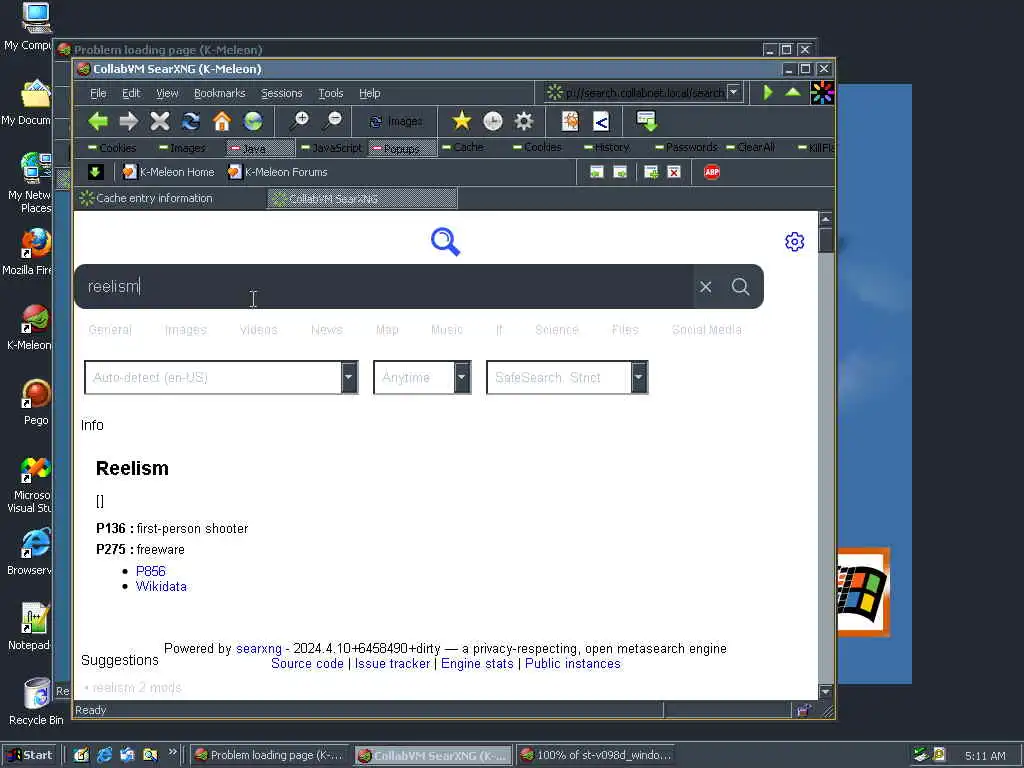Click the History privacy bar item
This screenshot has height=768, width=1024.
(x=607, y=148)
